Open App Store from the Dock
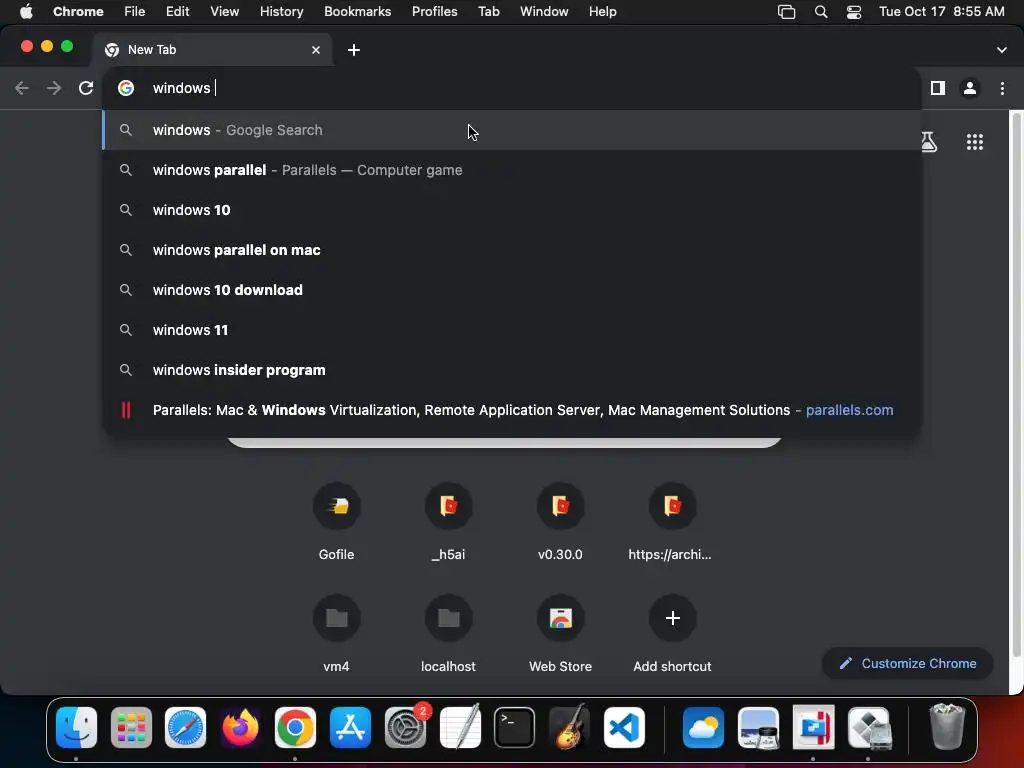1024x768 pixels. click(x=350, y=728)
